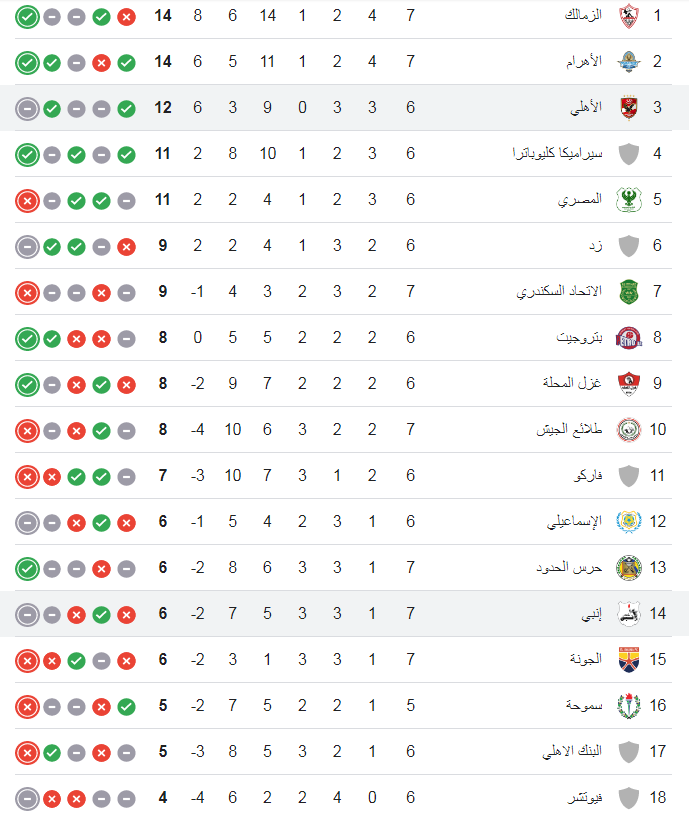Click the National Bank placeholder shield icon
This screenshot has width=689, height=829.
click(629, 752)
